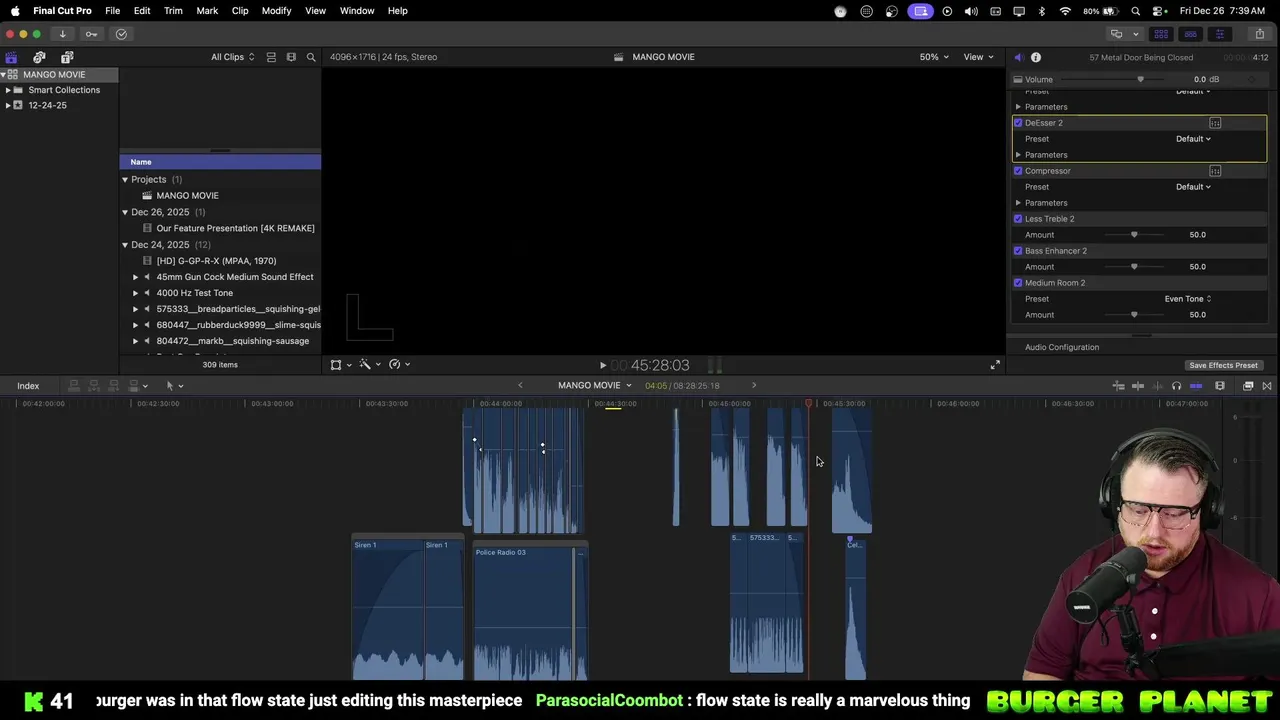This screenshot has height=720, width=1280.
Task: Go back in timeline history arrow
Action: (x=520, y=386)
